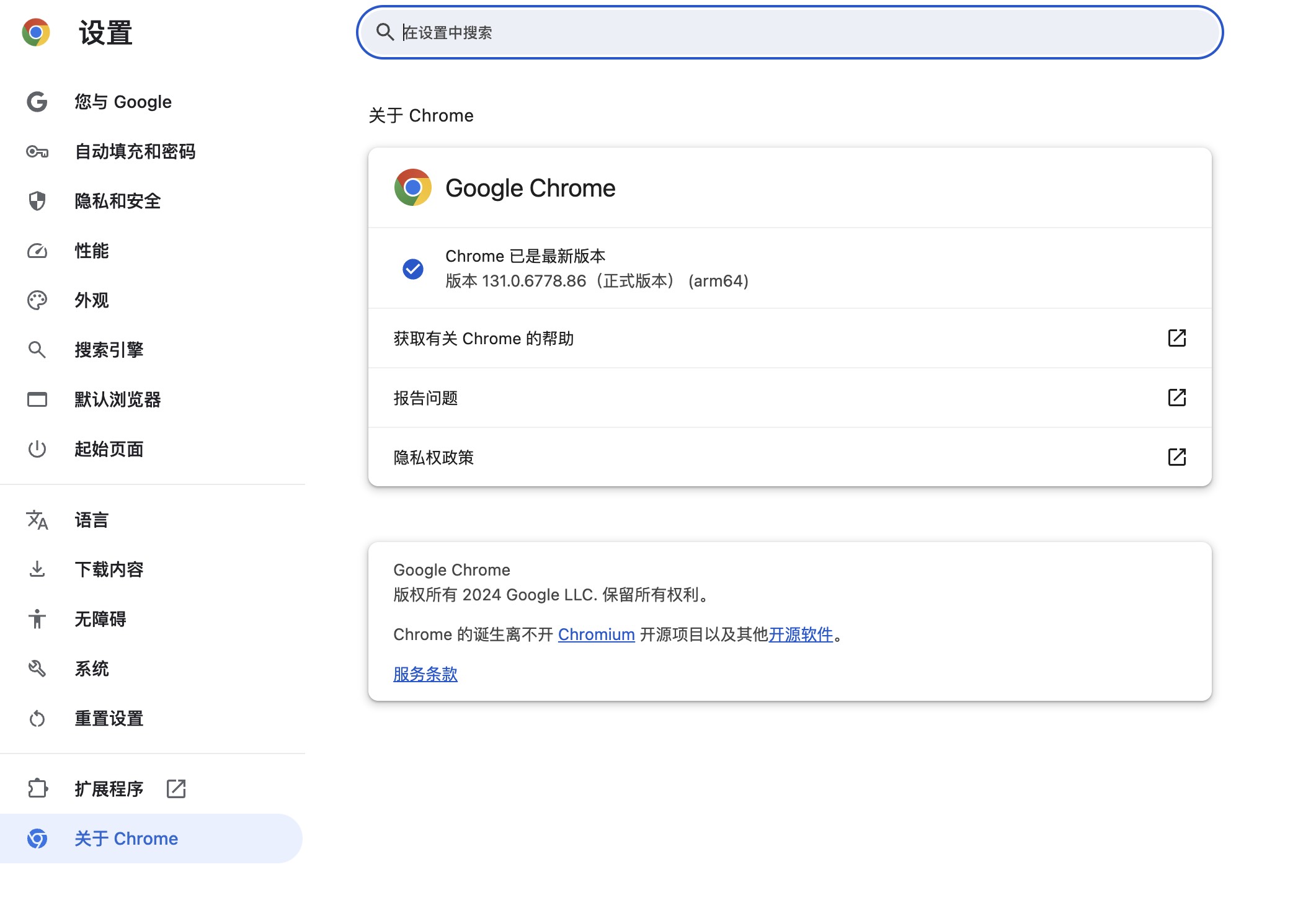This screenshot has height=903, width=1316.
Task: Open external link icon for 报告问题
Action: pyautogui.click(x=1177, y=398)
